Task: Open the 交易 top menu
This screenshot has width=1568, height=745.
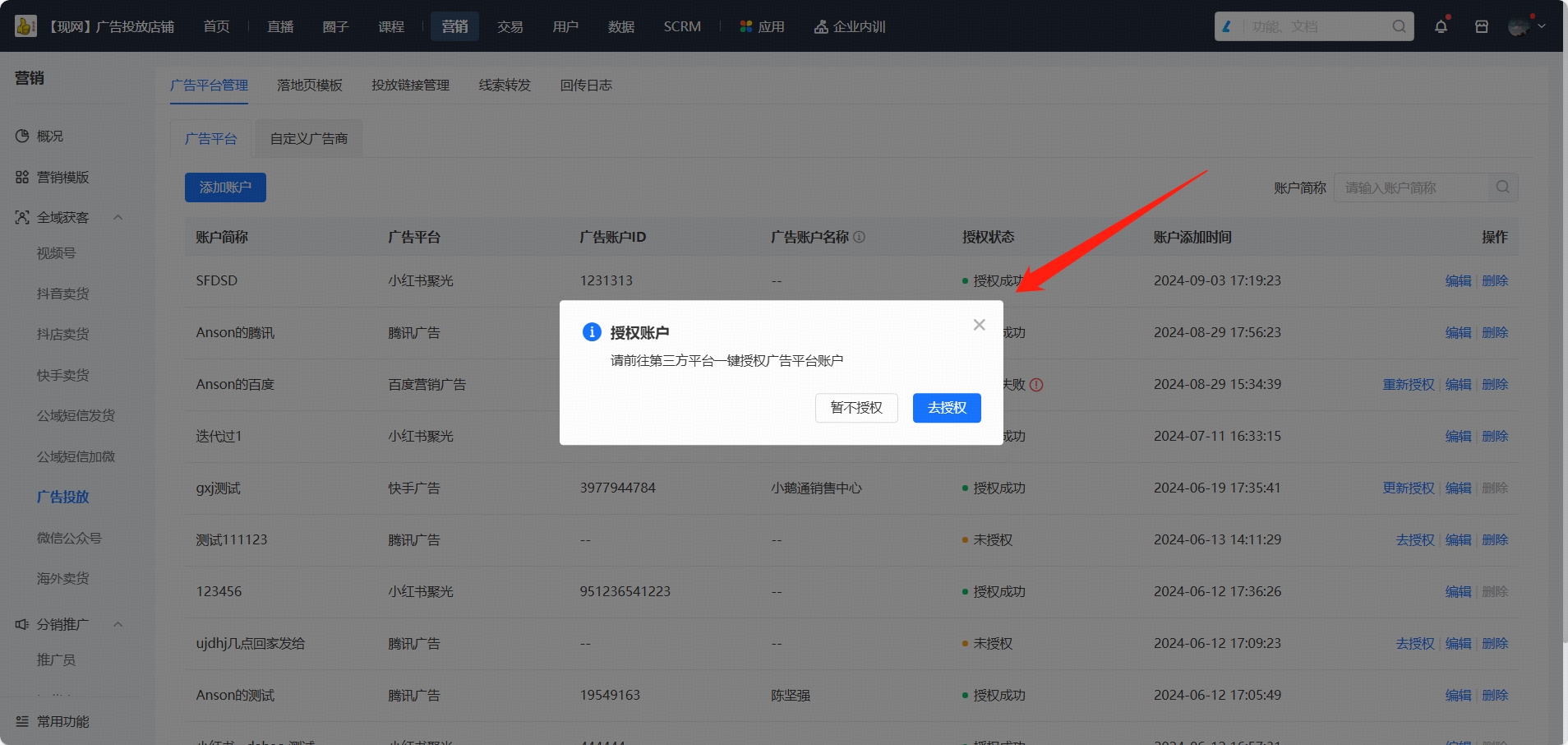Action: 510,26
